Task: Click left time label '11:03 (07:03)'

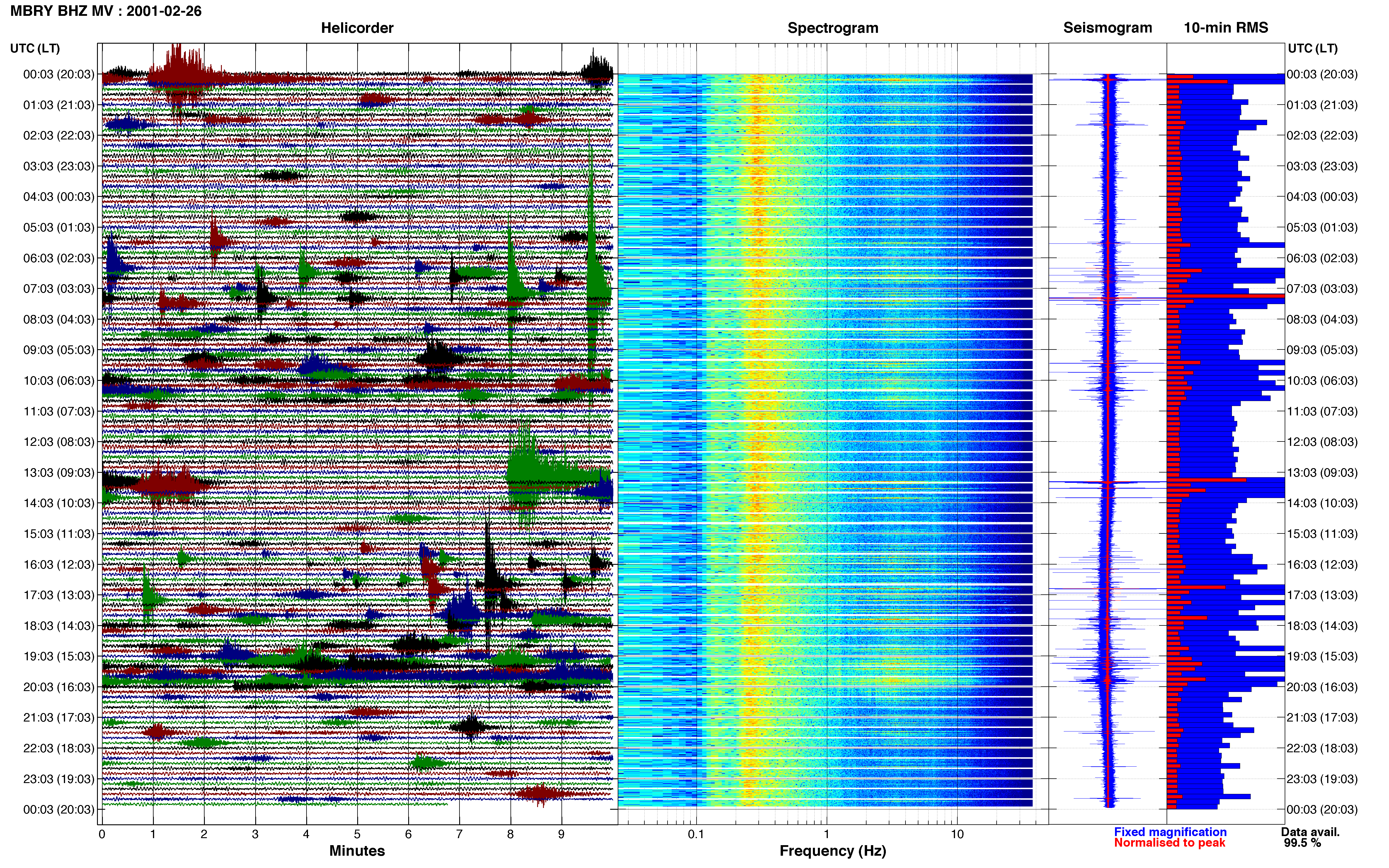Action: click(59, 412)
